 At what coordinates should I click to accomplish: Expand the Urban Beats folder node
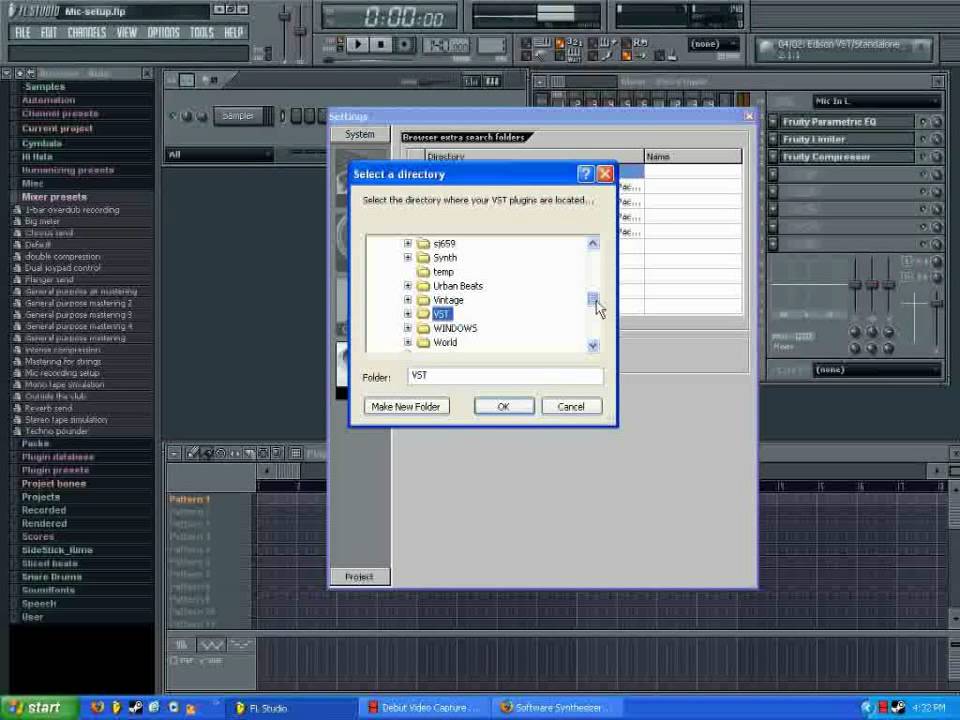pyautogui.click(x=408, y=286)
